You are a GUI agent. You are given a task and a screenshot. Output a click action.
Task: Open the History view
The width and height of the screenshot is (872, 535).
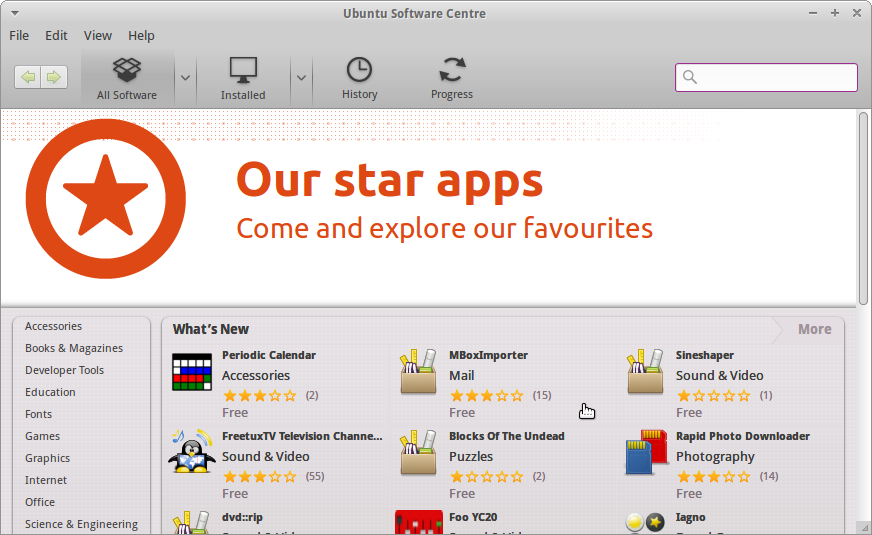pos(359,78)
